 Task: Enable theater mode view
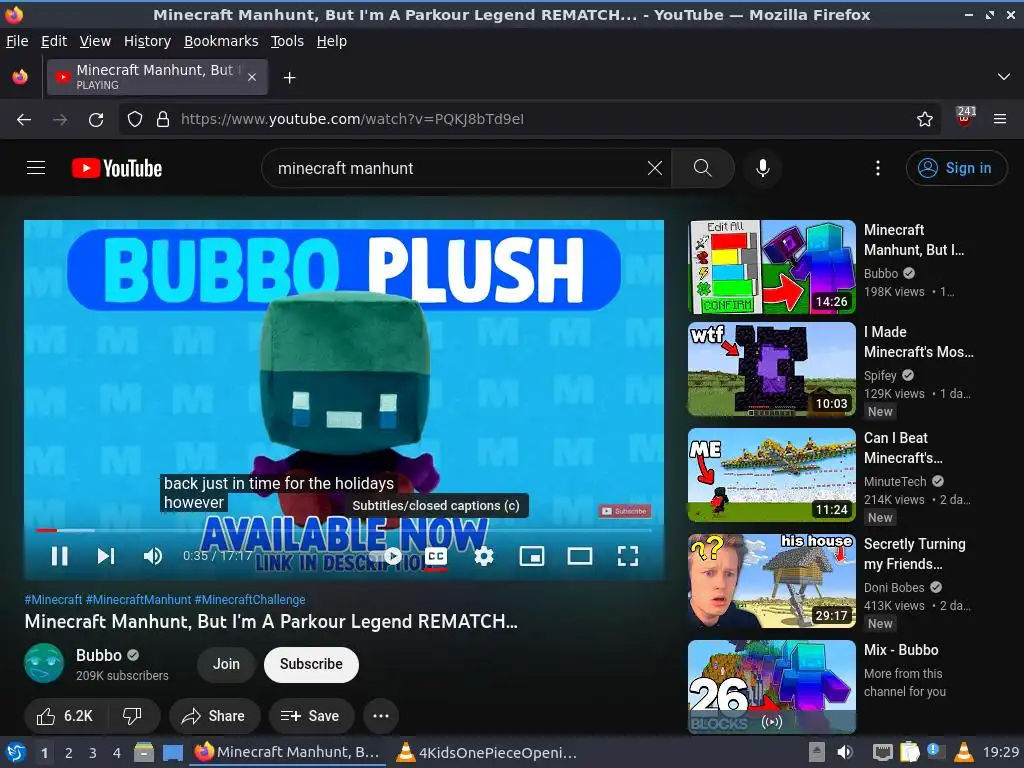580,556
